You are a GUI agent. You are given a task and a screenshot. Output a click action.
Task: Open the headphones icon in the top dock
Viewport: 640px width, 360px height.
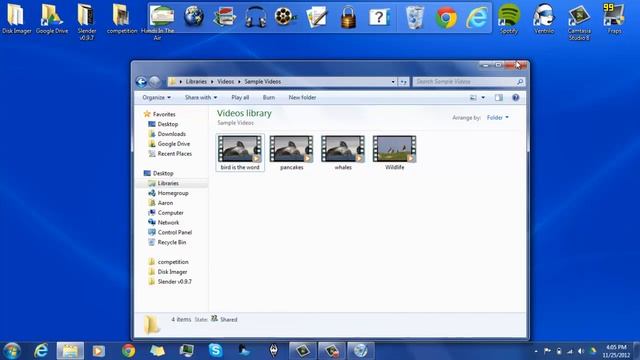(x=256, y=17)
